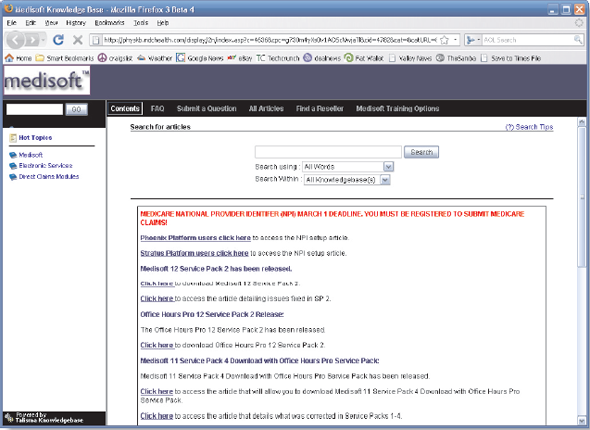Click the page scrollbar down arrow
This screenshot has height=430, width=590.
click(x=582, y=421)
